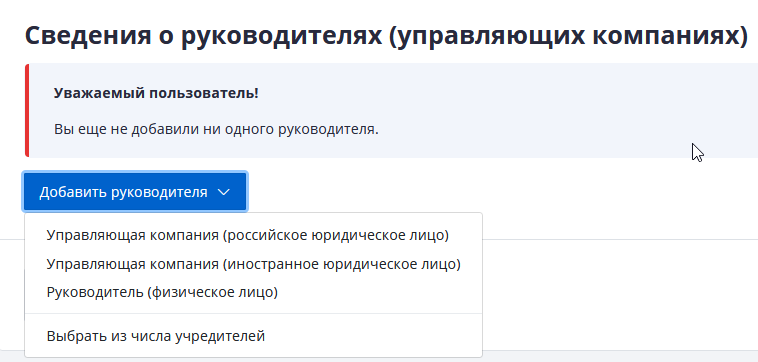This screenshot has width=758, height=362.
Task: Click "(физическое лицо)" in the third option
Action: pos(213,292)
